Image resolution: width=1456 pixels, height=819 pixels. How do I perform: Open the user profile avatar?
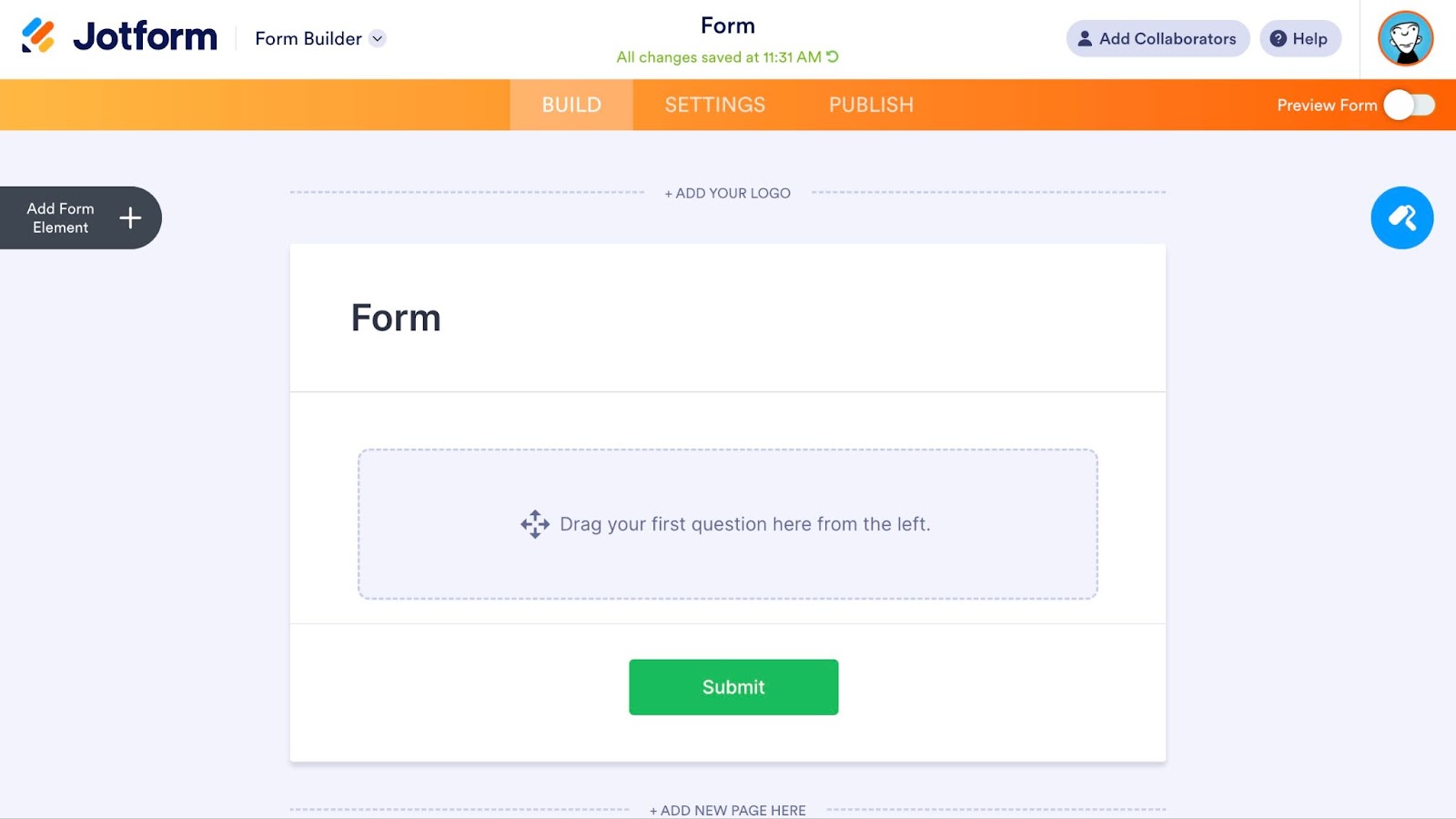tap(1405, 38)
